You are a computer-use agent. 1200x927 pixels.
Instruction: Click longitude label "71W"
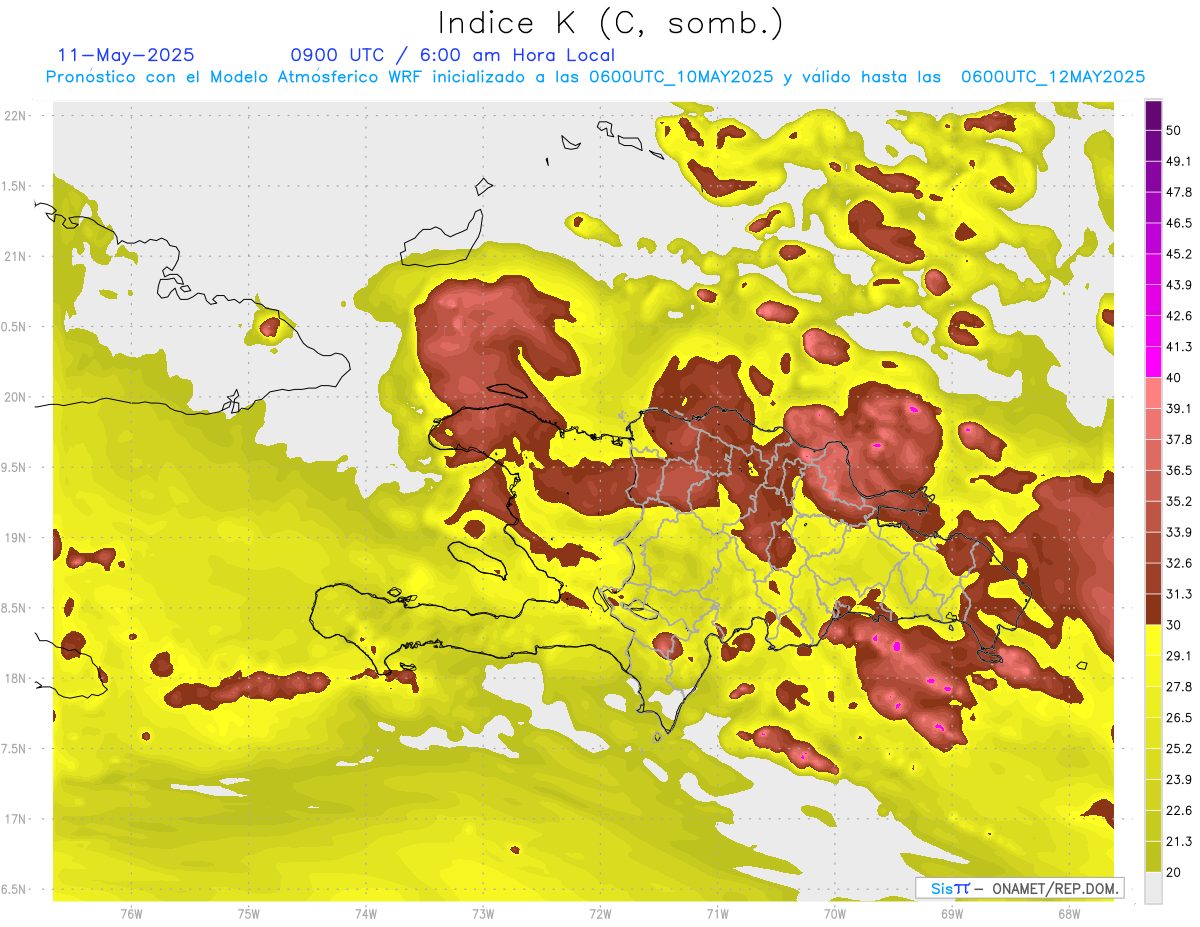(717, 913)
